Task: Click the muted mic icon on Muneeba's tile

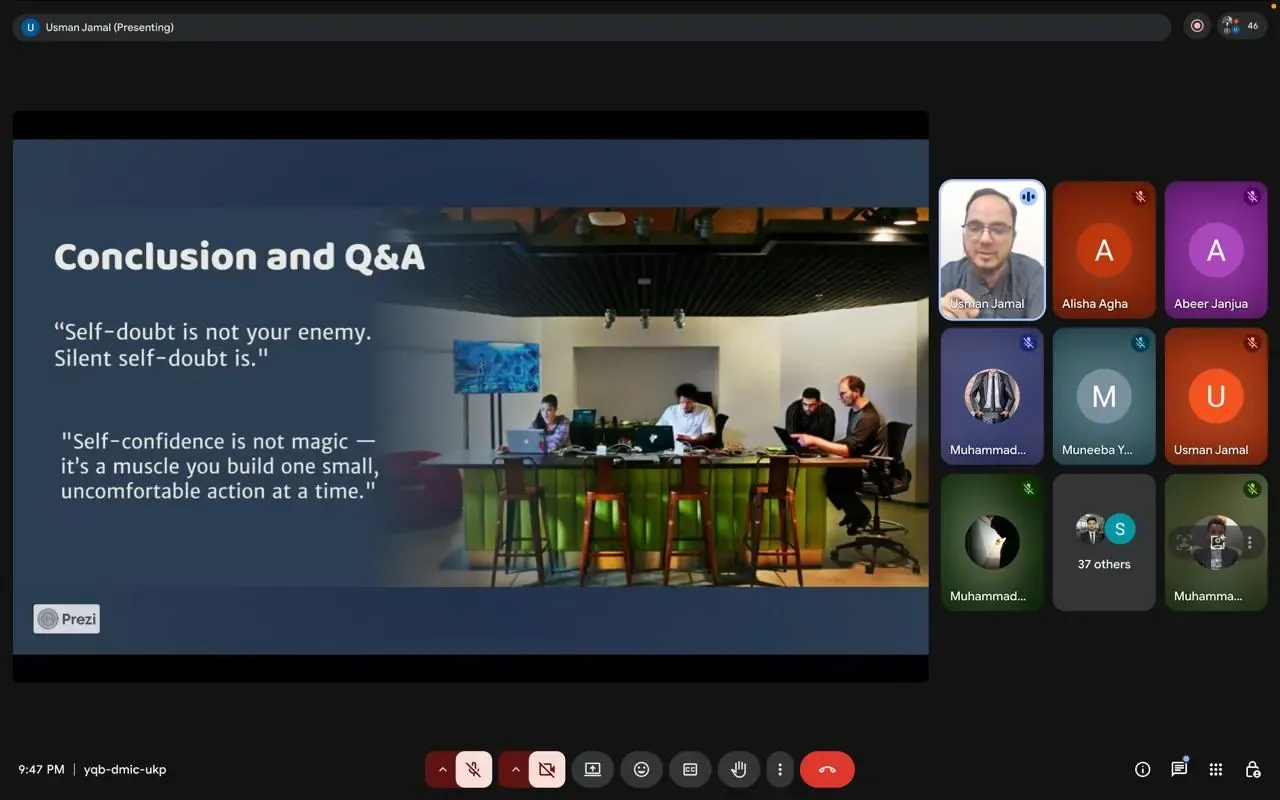Action: tap(1140, 343)
